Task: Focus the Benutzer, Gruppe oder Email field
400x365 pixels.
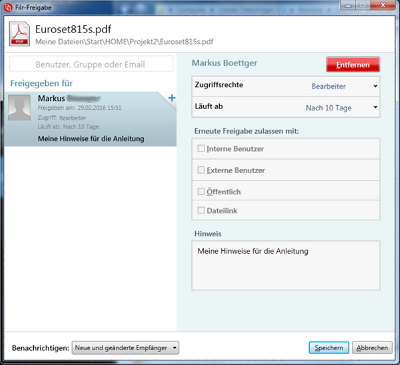Action: (x=91, y=64)
